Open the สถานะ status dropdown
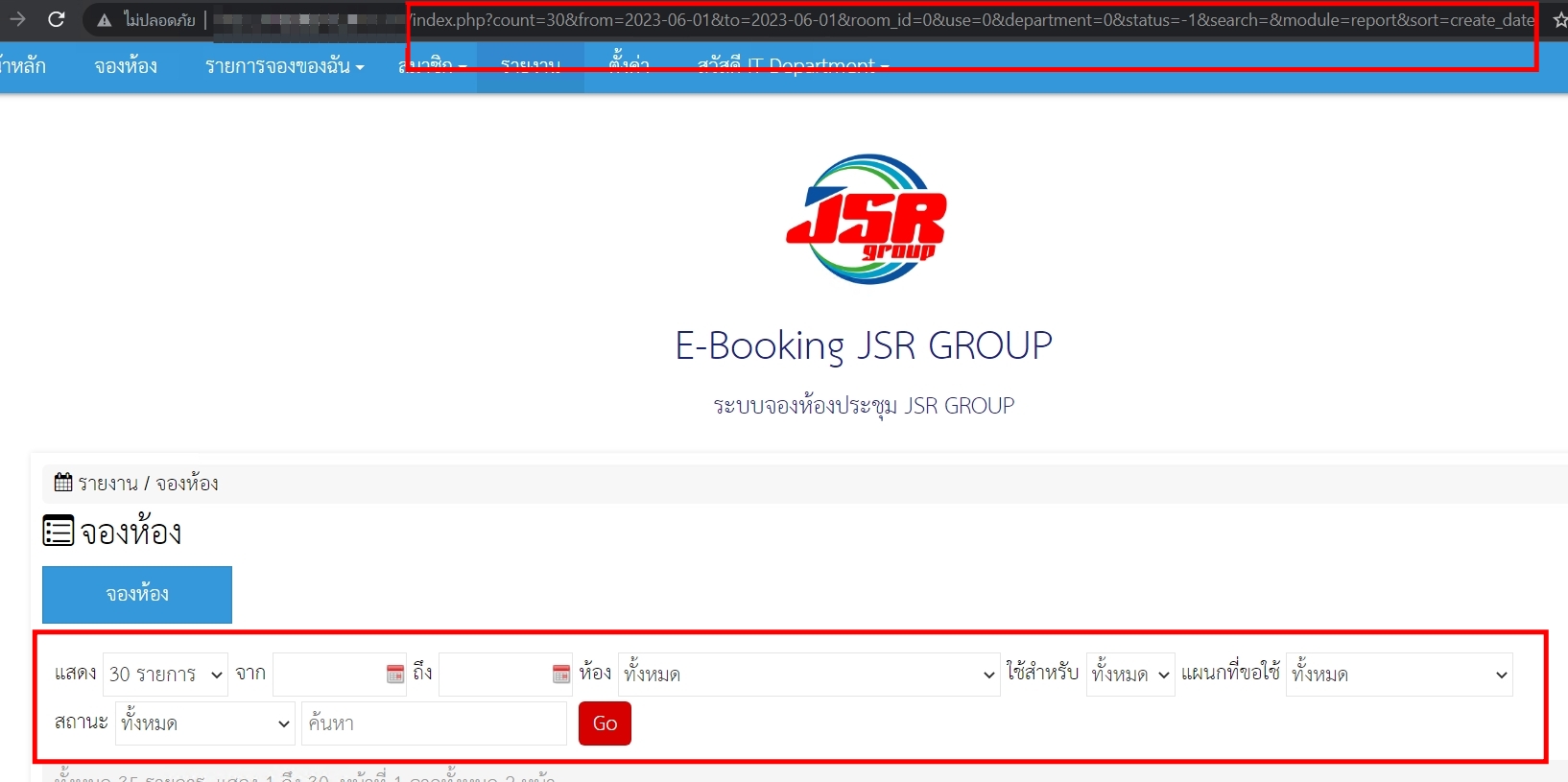This screenshot has width=1568, height=782. click(205, 723)
